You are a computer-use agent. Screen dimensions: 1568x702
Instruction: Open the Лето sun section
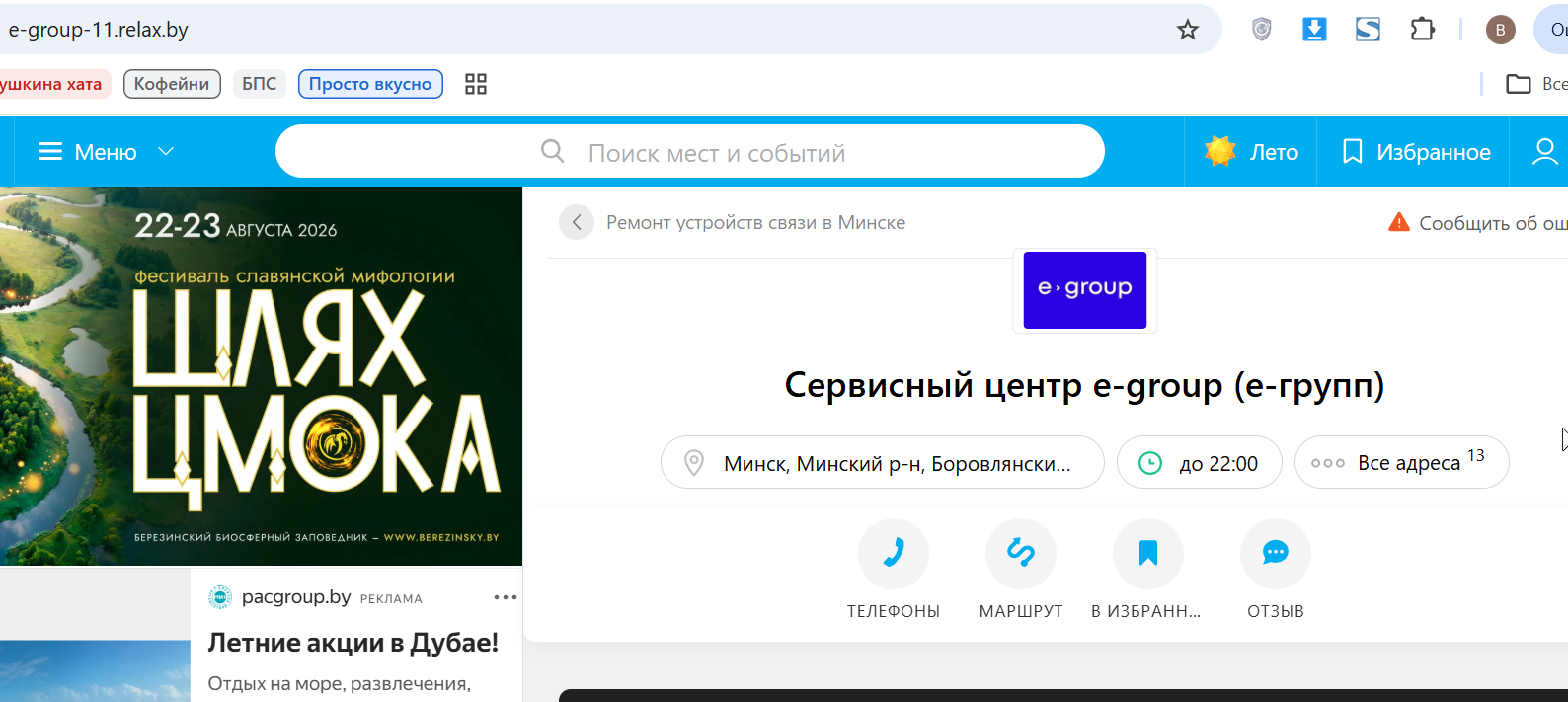(1250, 152)
